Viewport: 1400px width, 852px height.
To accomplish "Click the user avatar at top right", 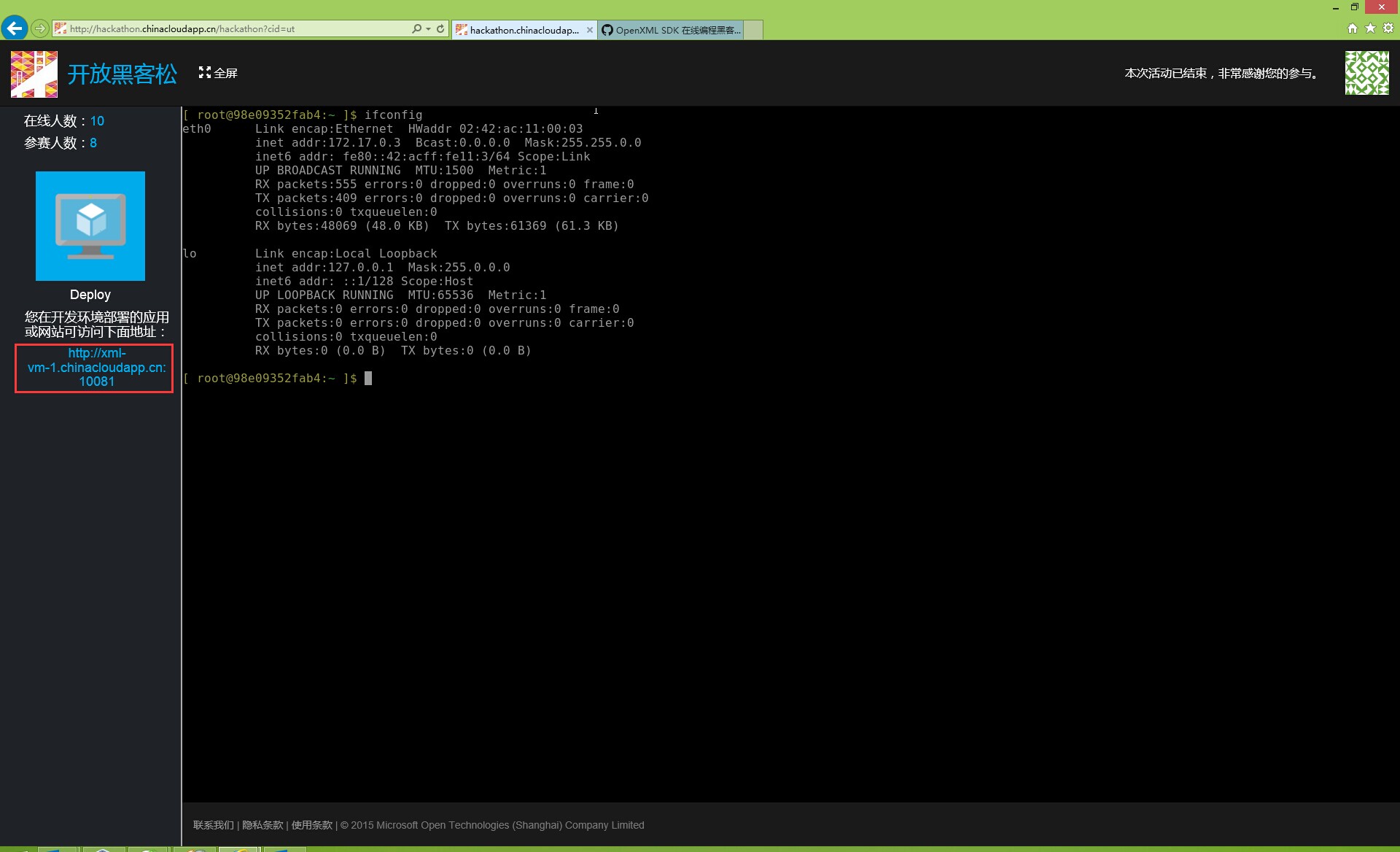I will tap(1366, 73).
